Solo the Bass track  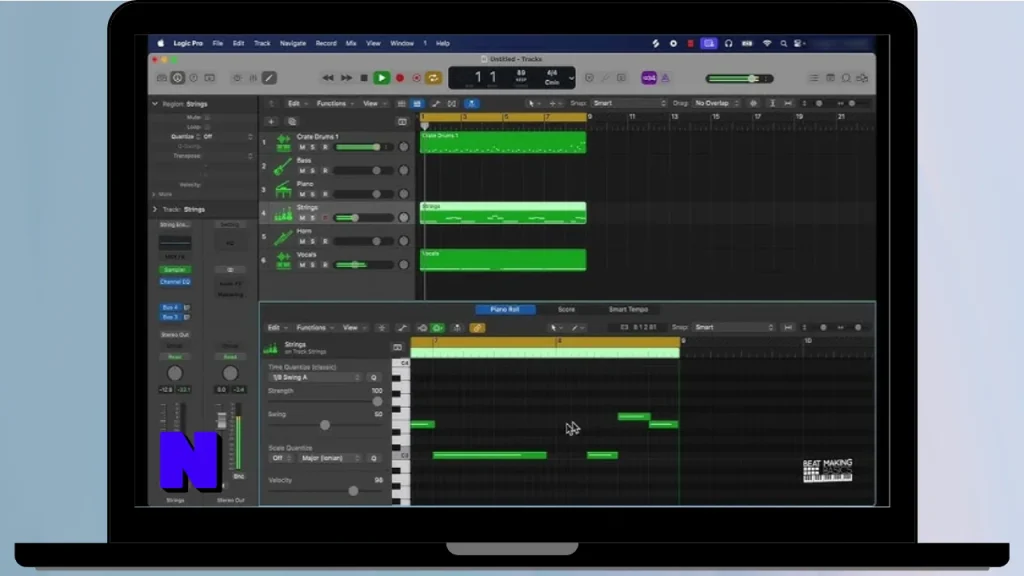pyautogui.click(x=313, y=171)
